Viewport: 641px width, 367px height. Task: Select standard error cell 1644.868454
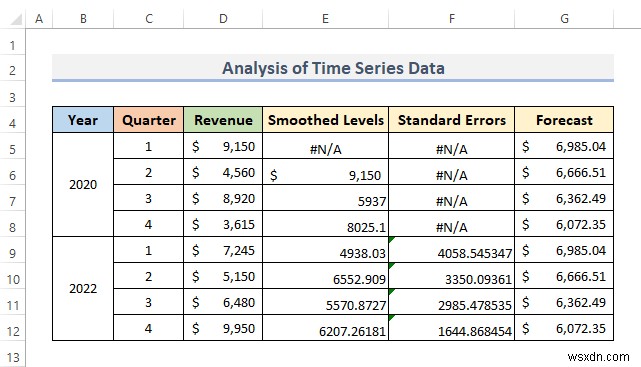coord(452,328)
